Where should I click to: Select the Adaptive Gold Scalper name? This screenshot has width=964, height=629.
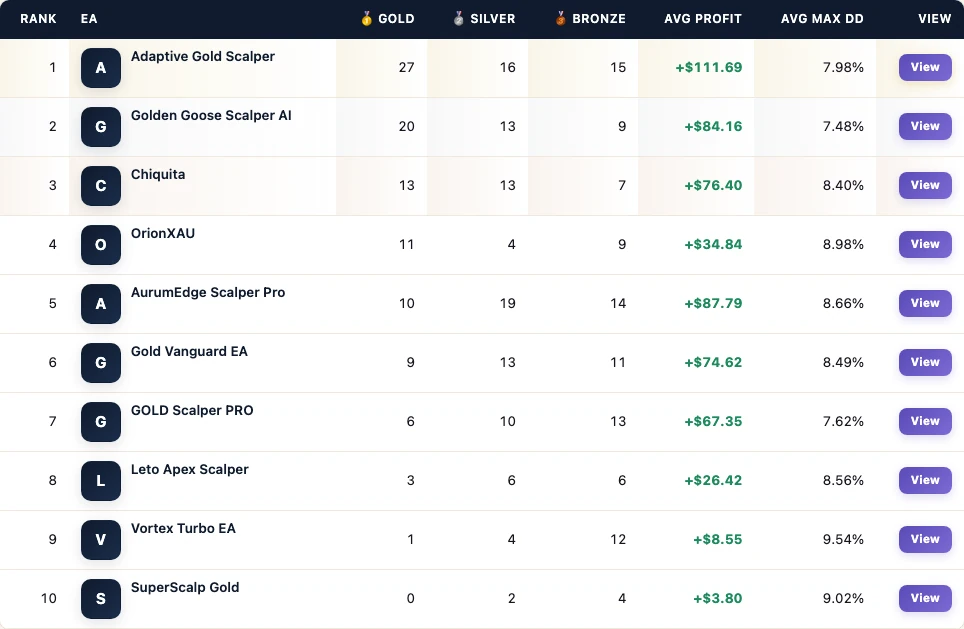point(203,57)
